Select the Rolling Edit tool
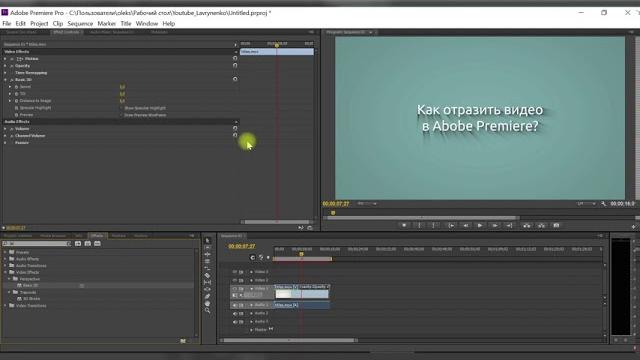This screenshot has height=360, width=640. click(207, 261)
